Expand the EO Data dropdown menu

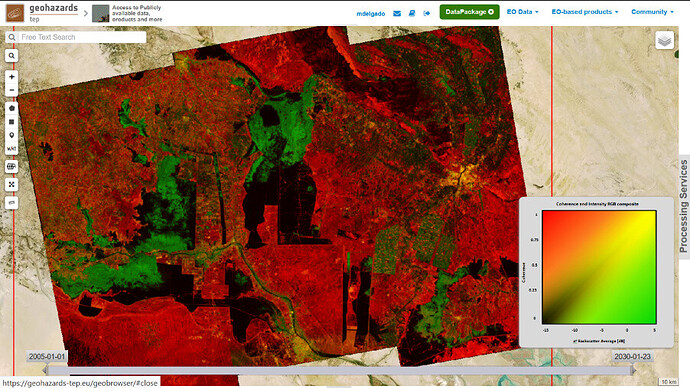522,12
